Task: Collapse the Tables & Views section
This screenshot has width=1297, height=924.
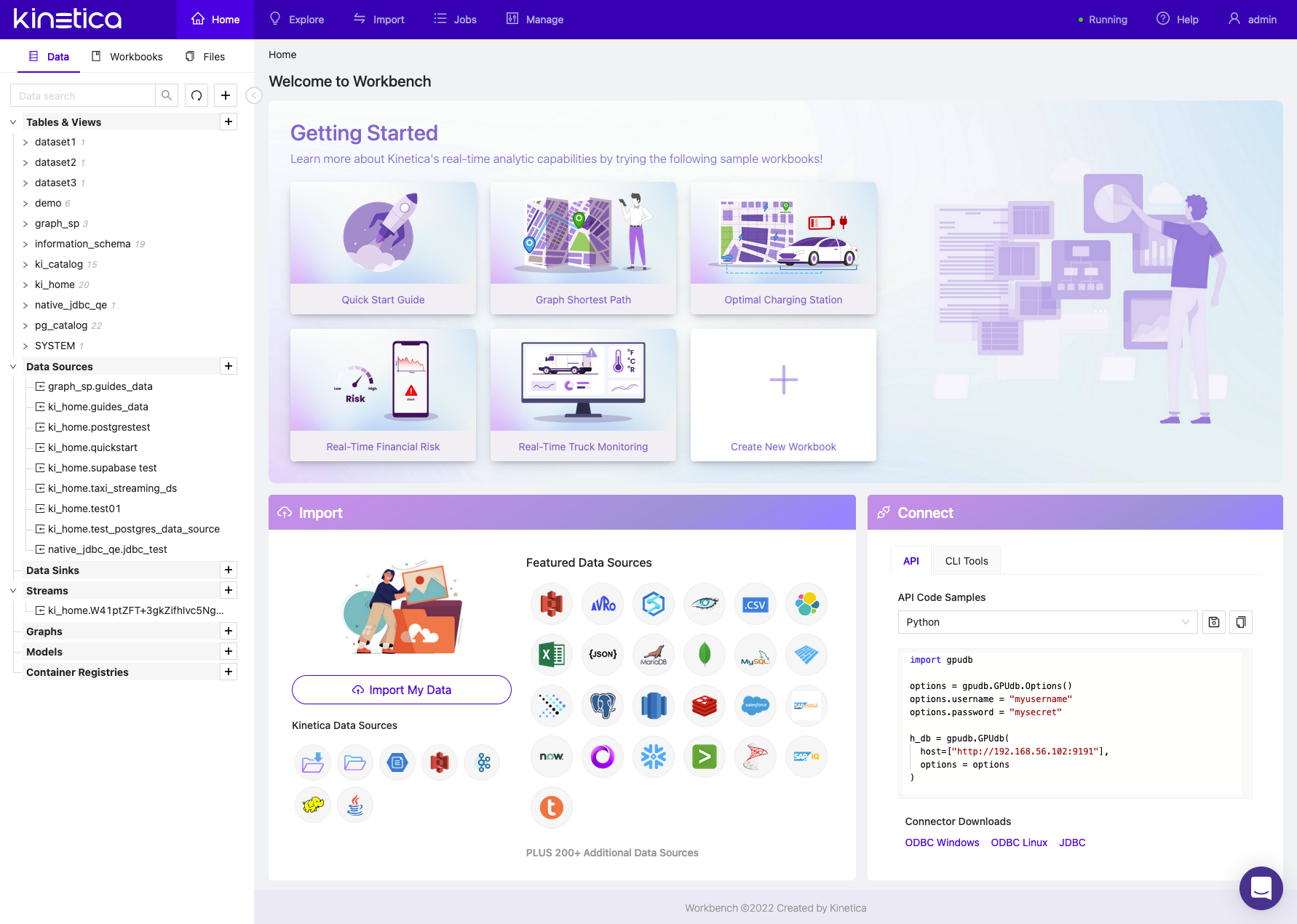Action: point(13,122)
